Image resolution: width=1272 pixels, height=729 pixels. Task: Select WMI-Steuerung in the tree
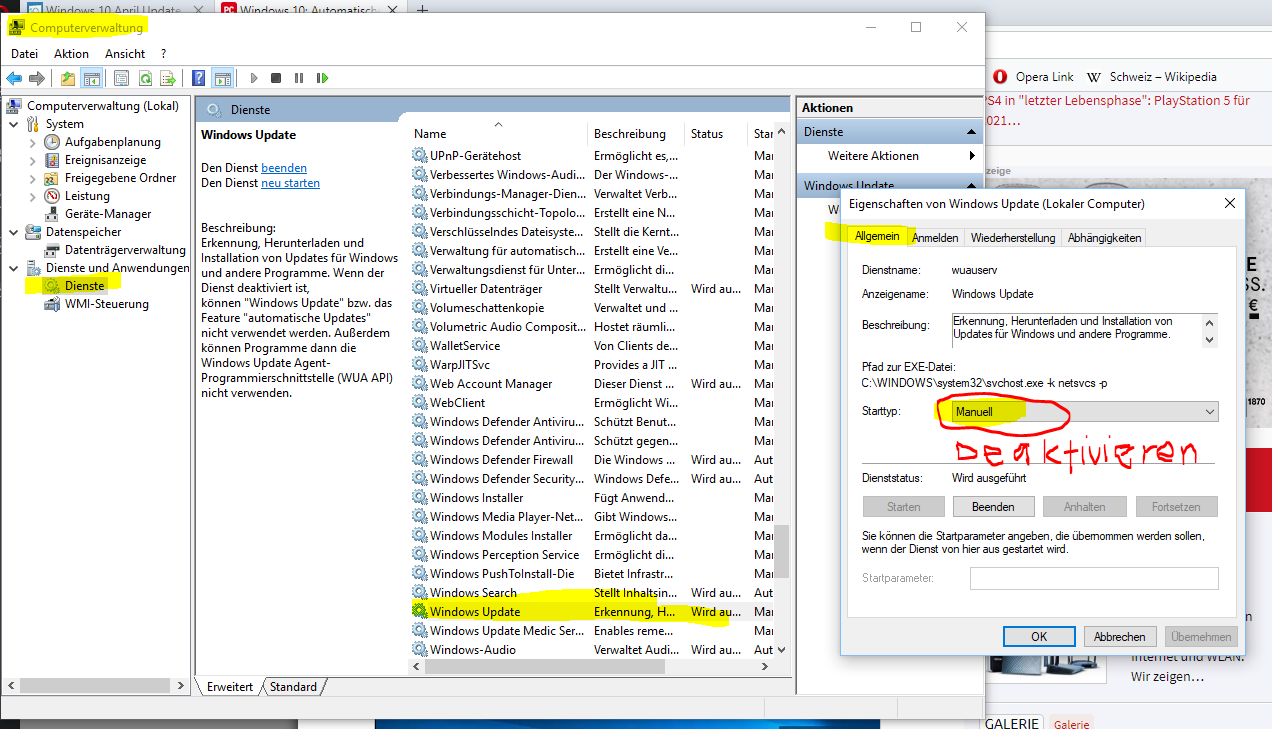click(106, 304)
